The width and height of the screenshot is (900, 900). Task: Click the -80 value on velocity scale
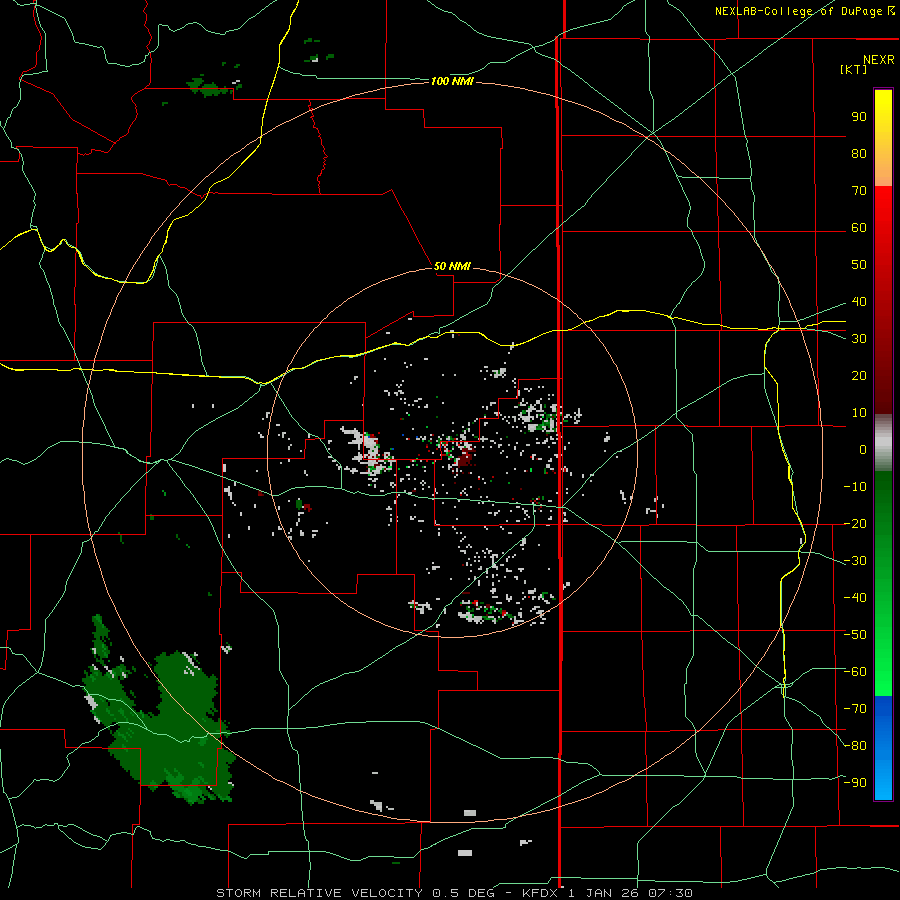tap(855, 746)
